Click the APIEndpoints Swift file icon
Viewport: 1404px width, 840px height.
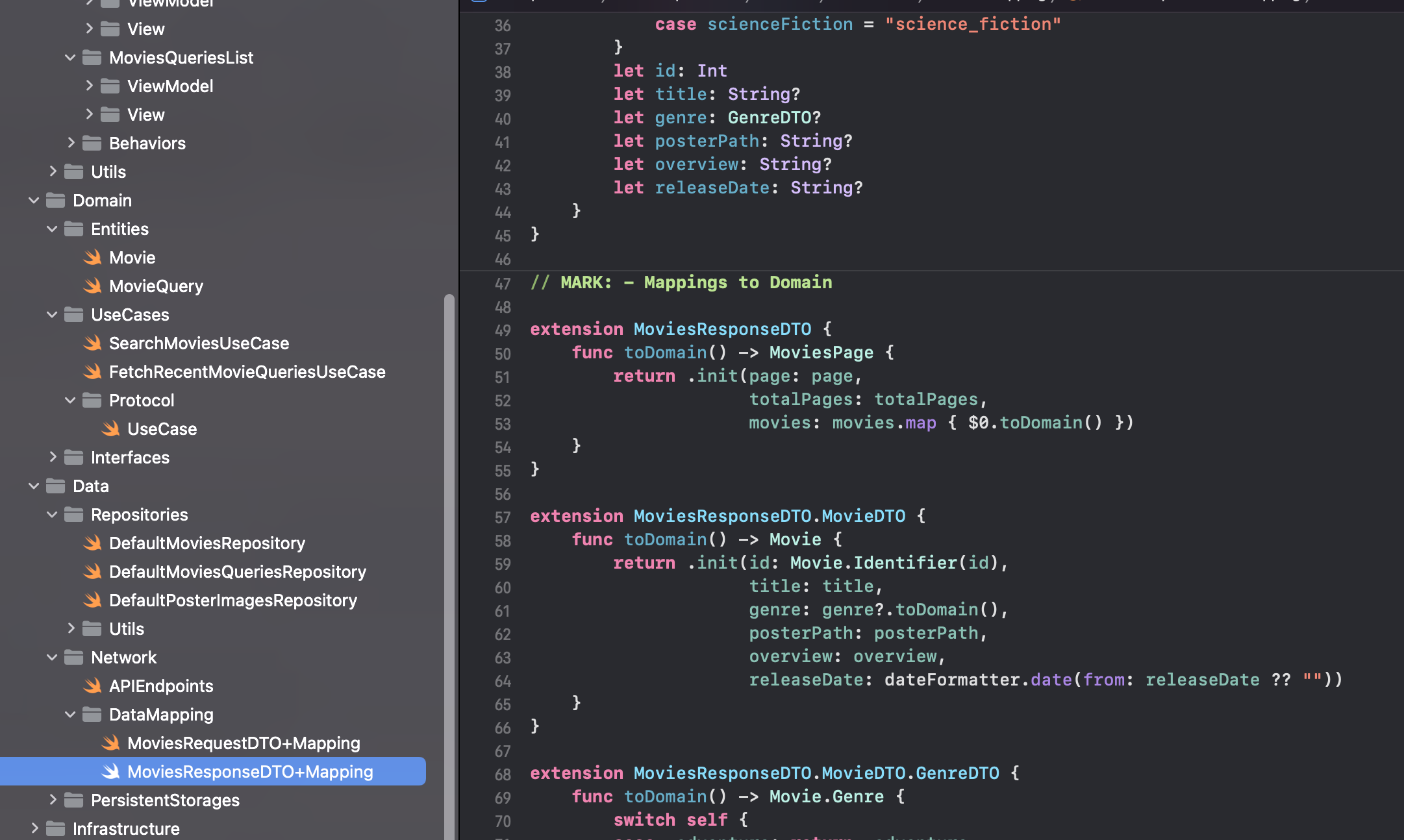coord(93,686)
